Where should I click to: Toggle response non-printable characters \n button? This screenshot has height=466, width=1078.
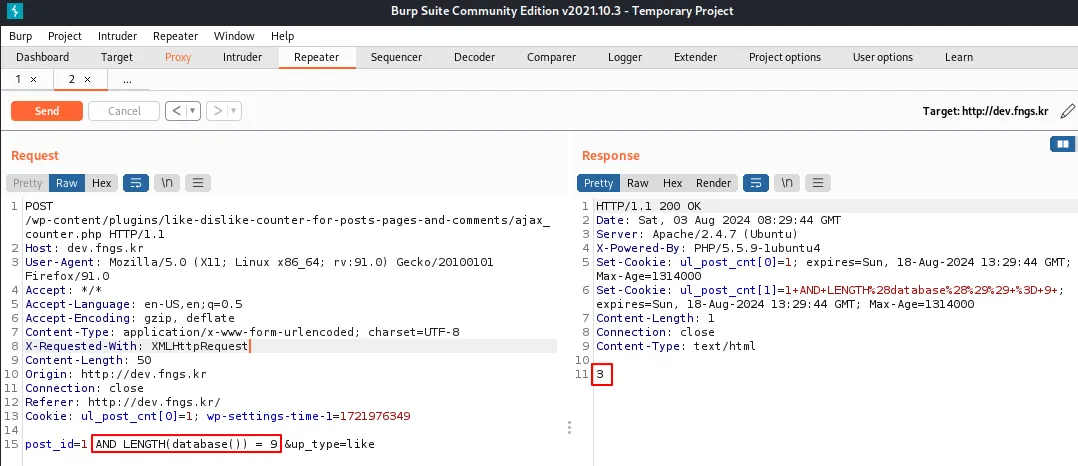click(787, 183)
